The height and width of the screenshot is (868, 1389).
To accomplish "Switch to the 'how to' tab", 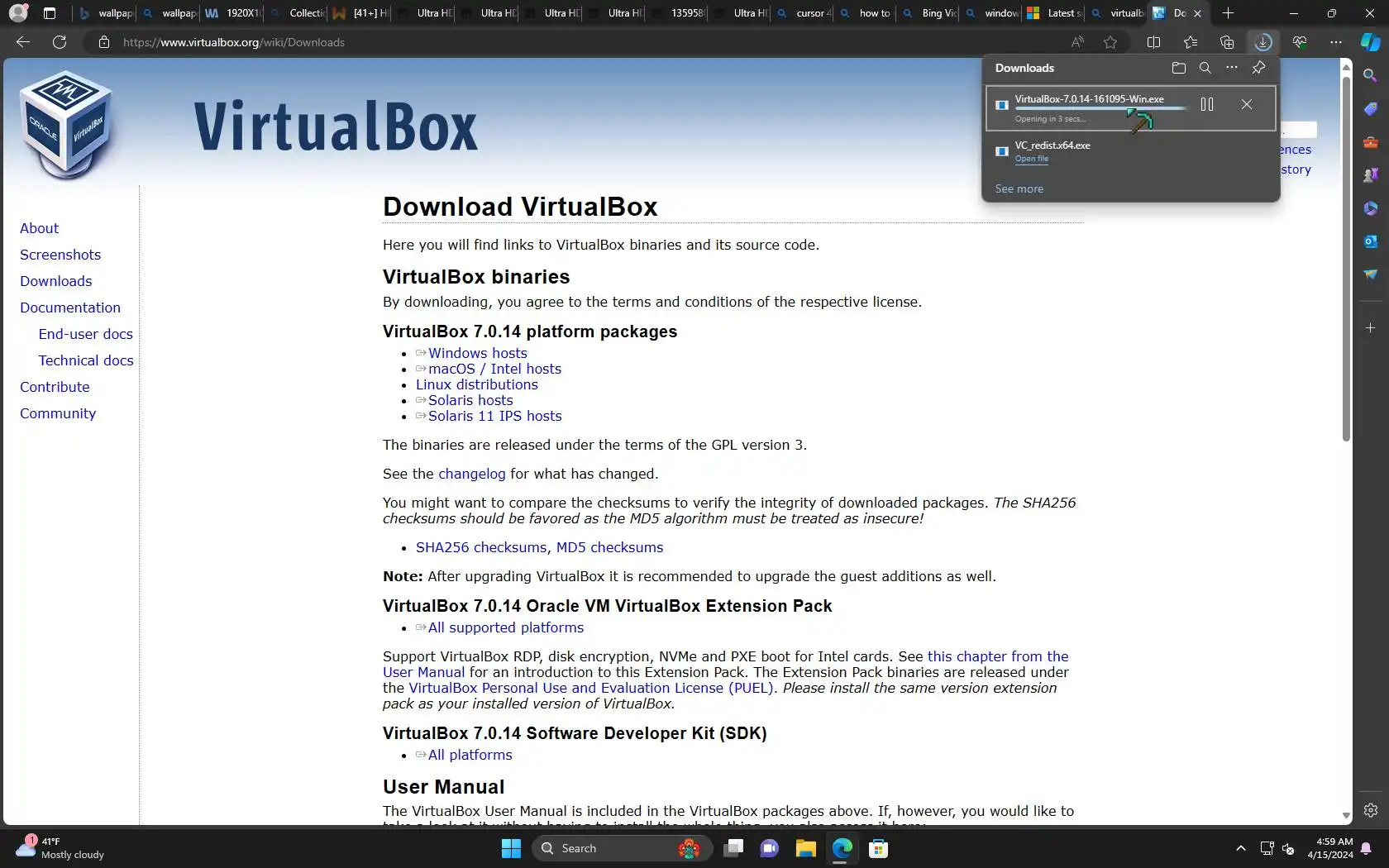I will pyautogui.click(x=866, y=13).
